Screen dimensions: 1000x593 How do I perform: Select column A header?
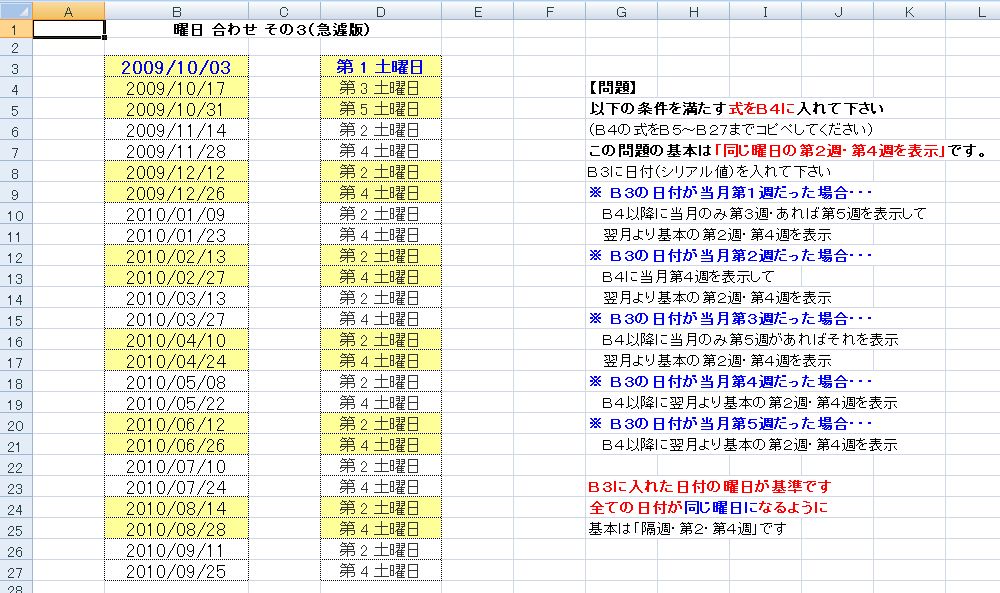click(x=69, y=11)
